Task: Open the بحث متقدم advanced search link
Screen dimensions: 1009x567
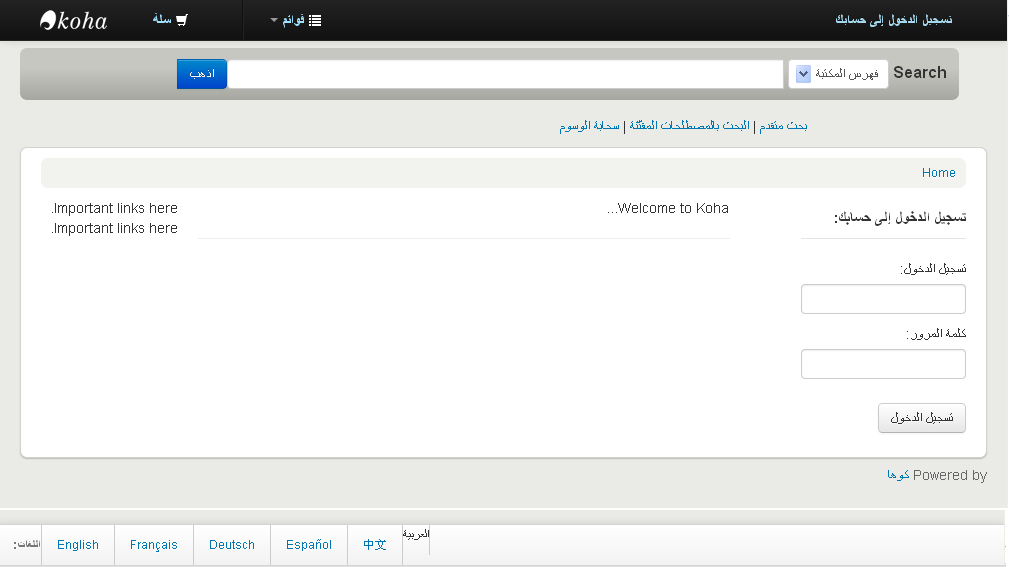Action: tap(783, 126)
